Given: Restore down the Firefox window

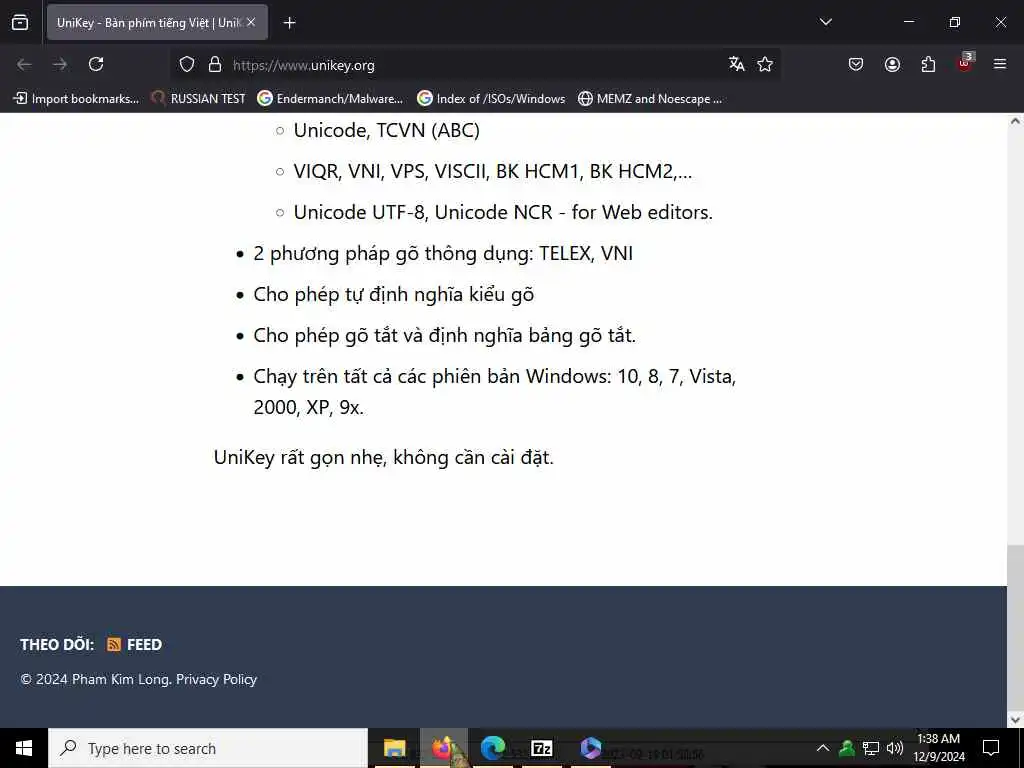Looking at the screenshot, I should (x=955, y=22).
